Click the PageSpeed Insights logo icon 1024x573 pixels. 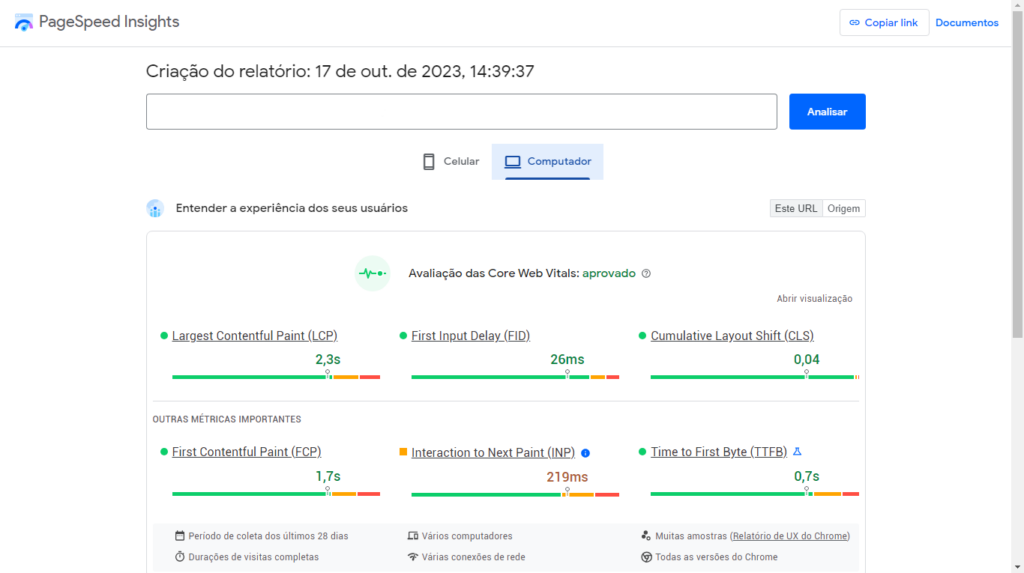click(24, 22)
